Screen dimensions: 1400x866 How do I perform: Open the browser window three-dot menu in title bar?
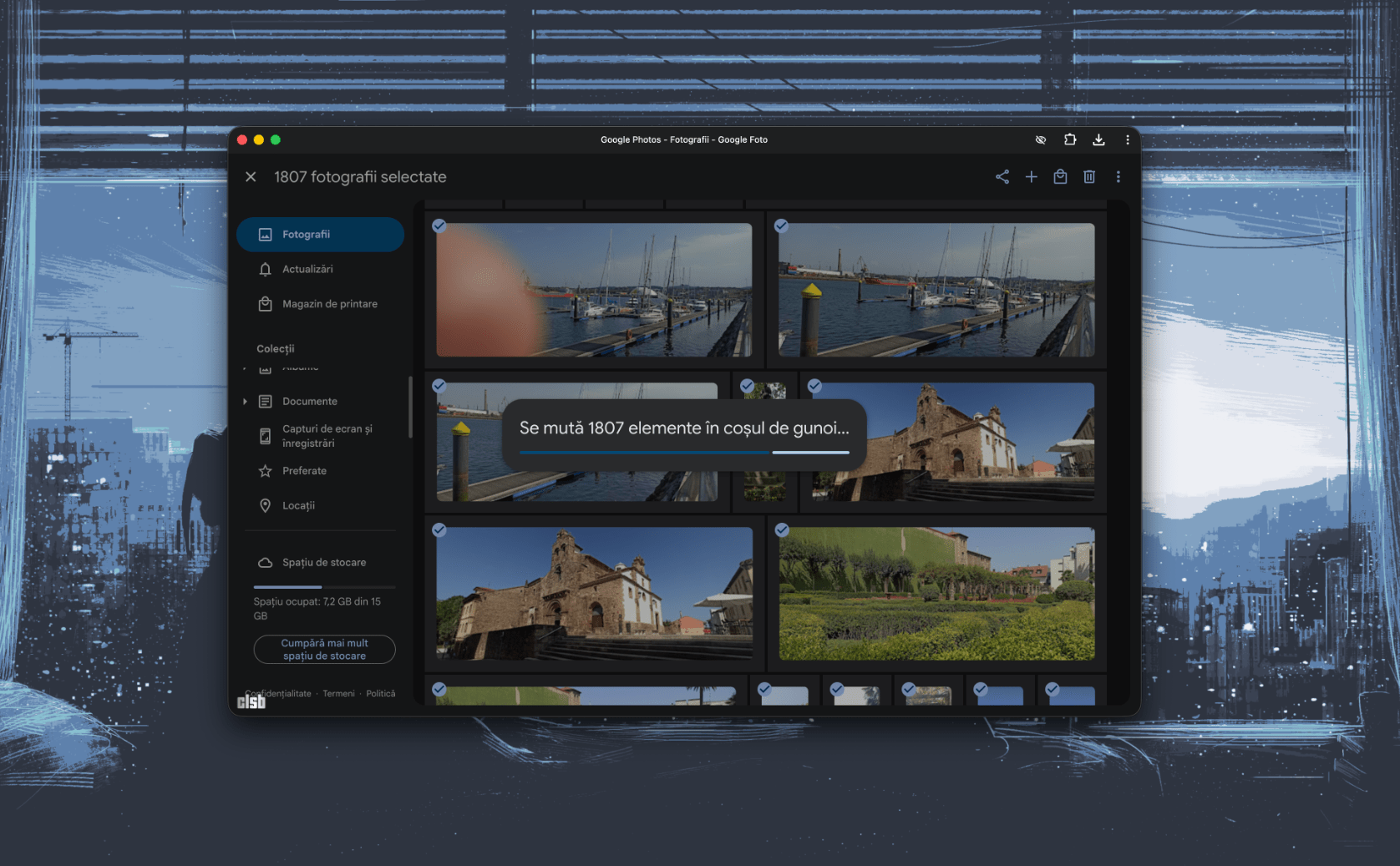tap(1128, 140)
